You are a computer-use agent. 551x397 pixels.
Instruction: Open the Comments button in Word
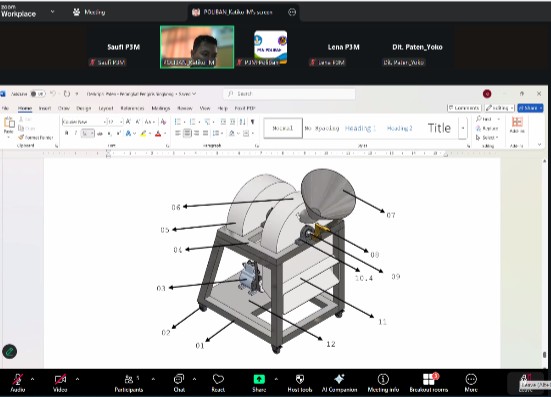tap(464, 108)
